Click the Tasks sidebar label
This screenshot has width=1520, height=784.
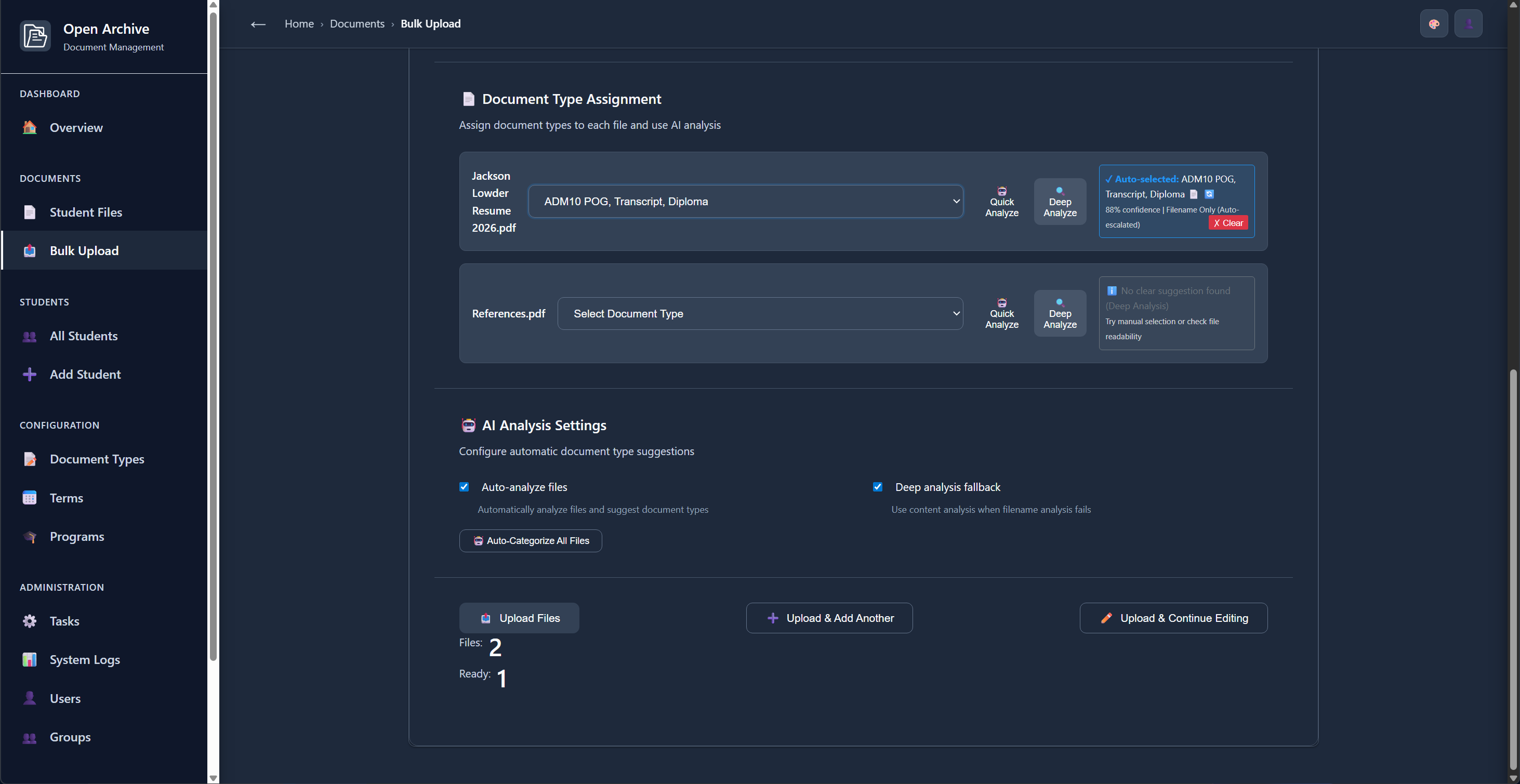(64, 621)
